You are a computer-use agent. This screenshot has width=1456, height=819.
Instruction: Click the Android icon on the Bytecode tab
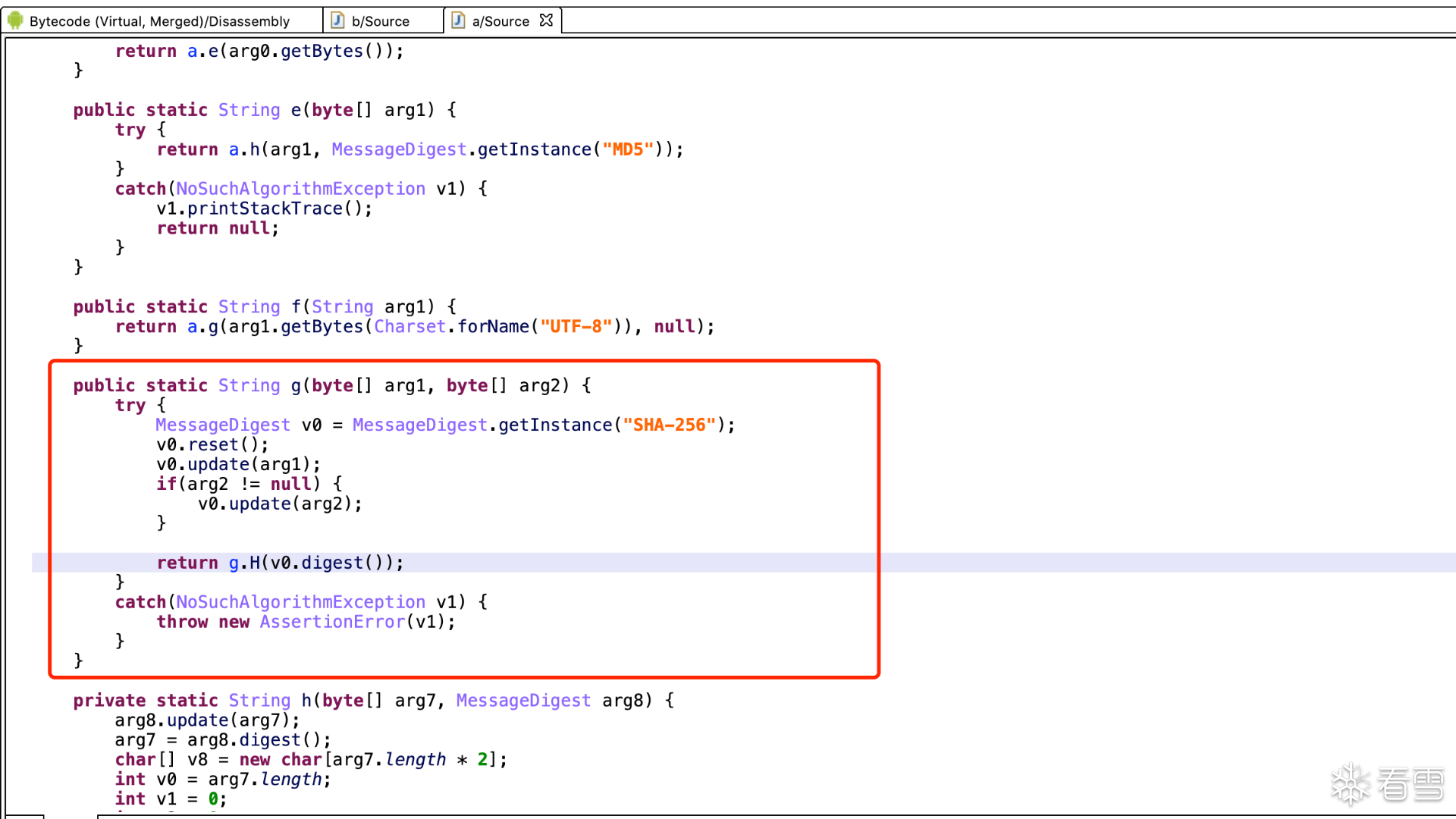pyautogui.click(x=15, y=20)
